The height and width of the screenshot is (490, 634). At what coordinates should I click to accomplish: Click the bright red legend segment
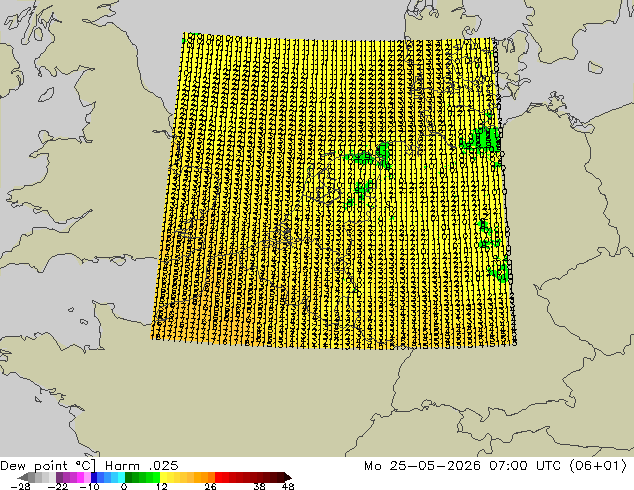click(218, 477)
